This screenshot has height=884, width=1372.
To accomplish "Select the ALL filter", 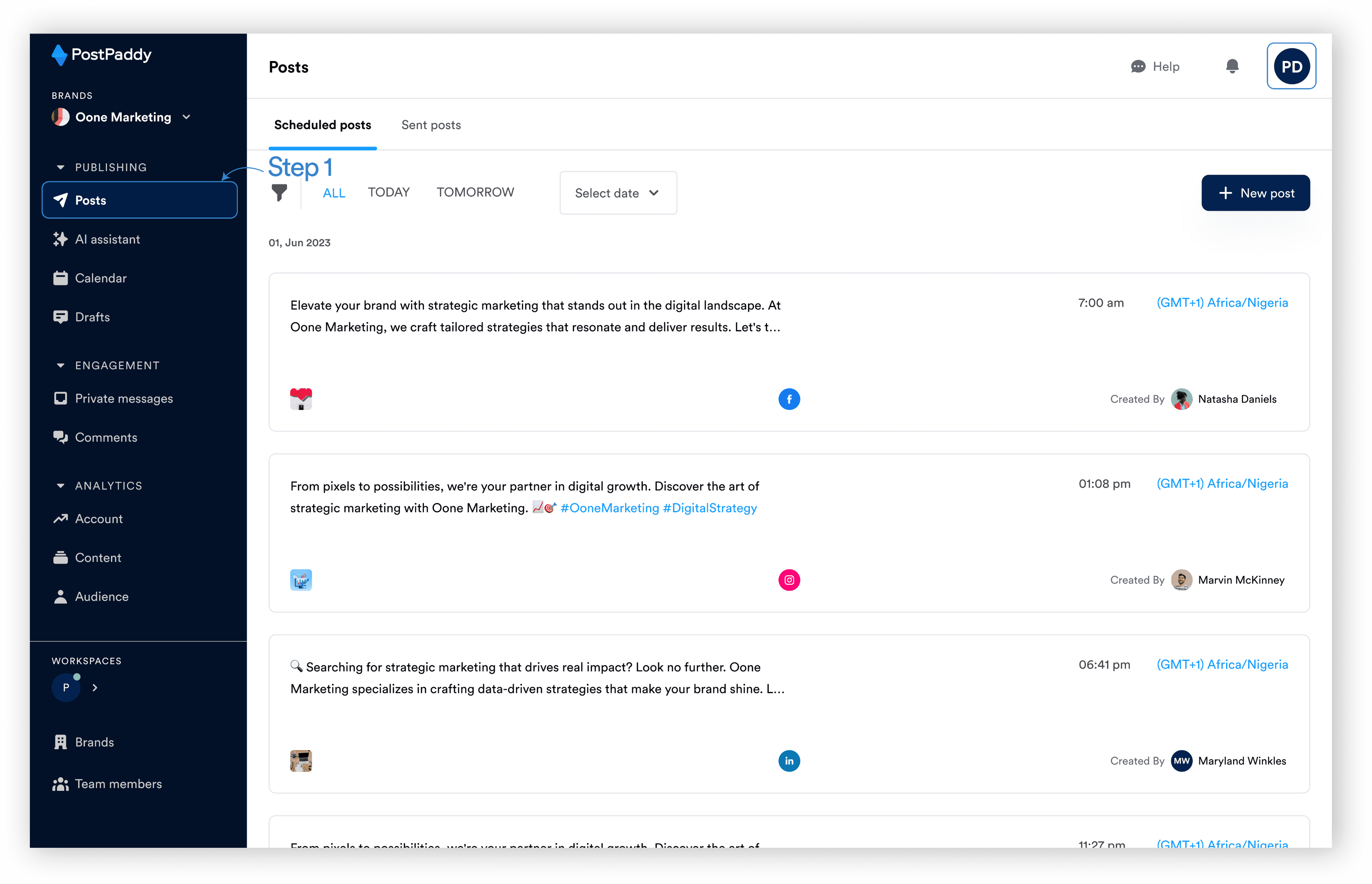I will point(334,193).
